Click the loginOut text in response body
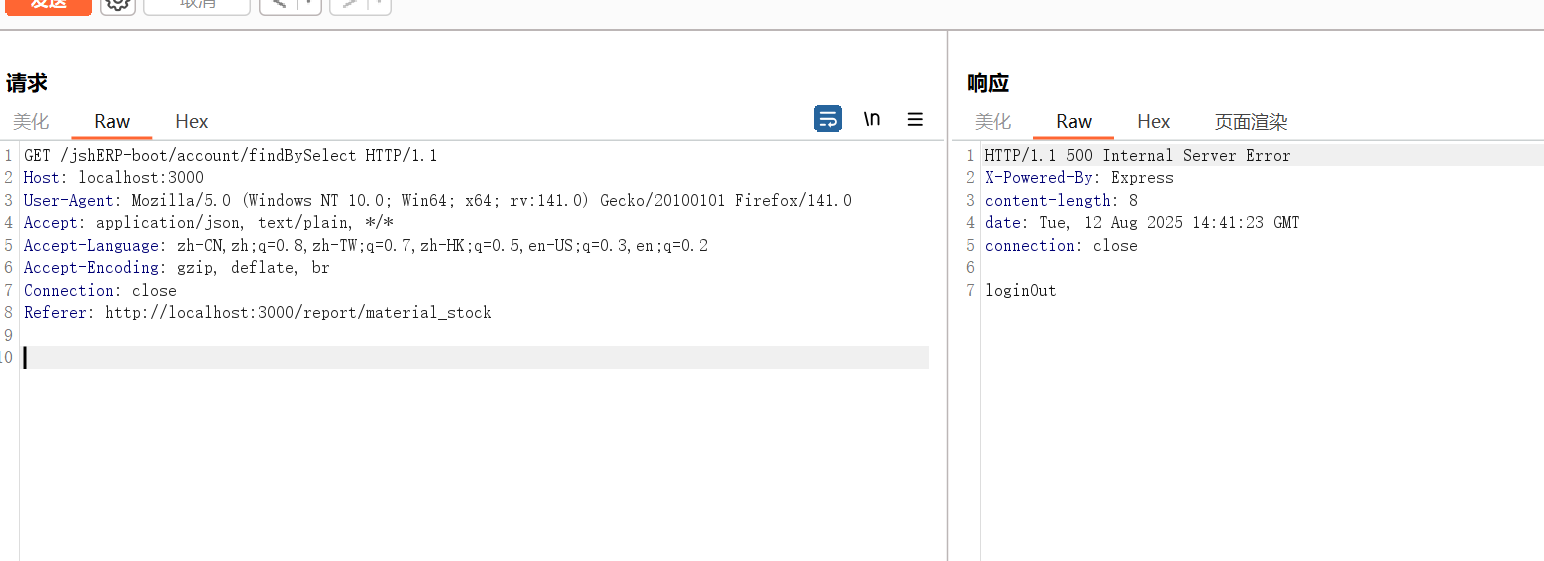Screen dimensions: 1544x561 1020,291
